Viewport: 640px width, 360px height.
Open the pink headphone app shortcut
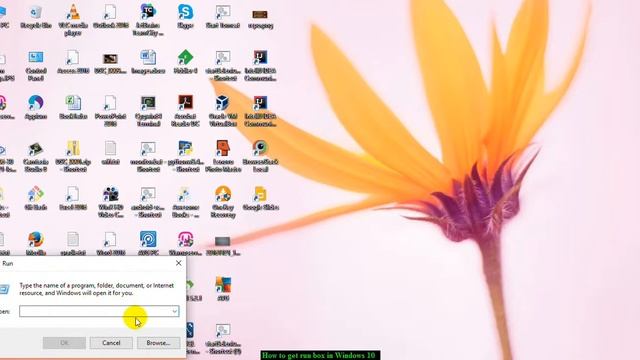186,240
